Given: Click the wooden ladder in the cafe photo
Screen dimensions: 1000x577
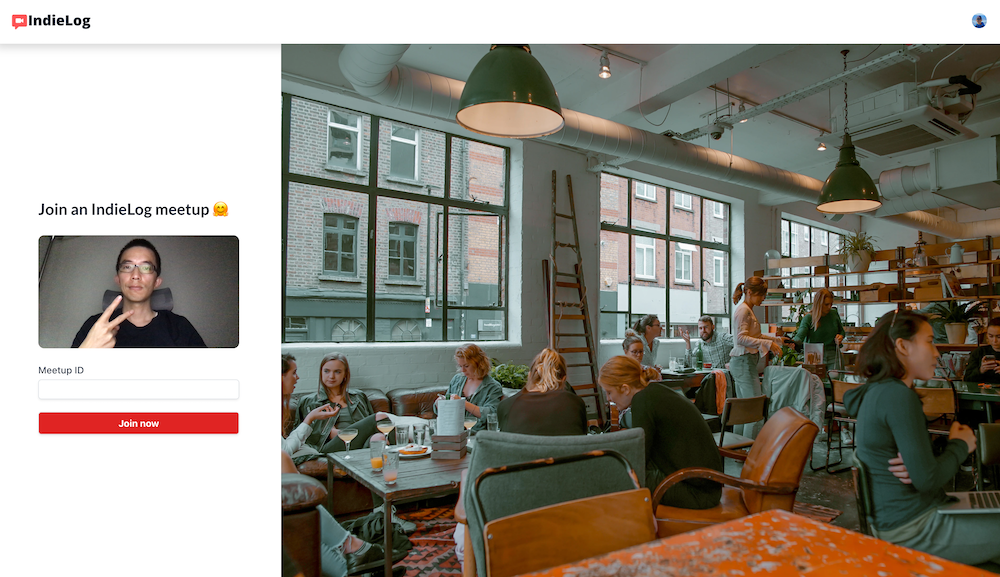Looking at the screenshot, I should coord(575,293).
